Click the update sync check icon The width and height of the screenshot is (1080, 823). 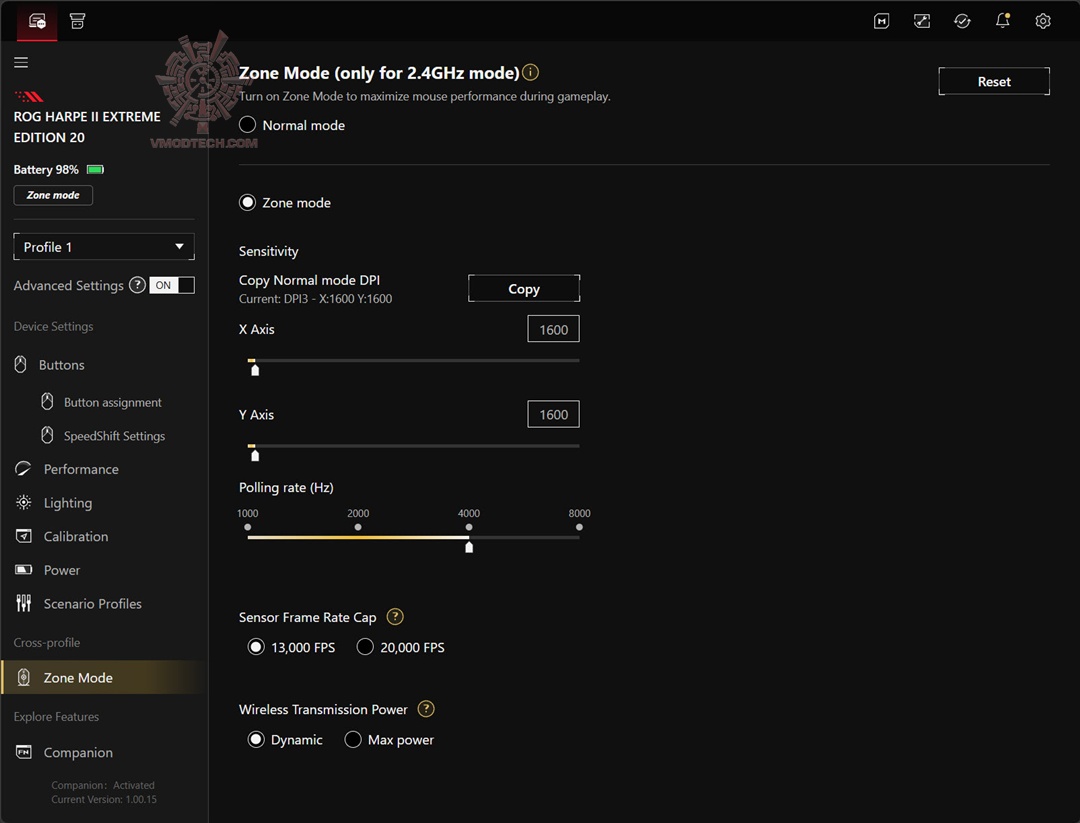[962, 21]
